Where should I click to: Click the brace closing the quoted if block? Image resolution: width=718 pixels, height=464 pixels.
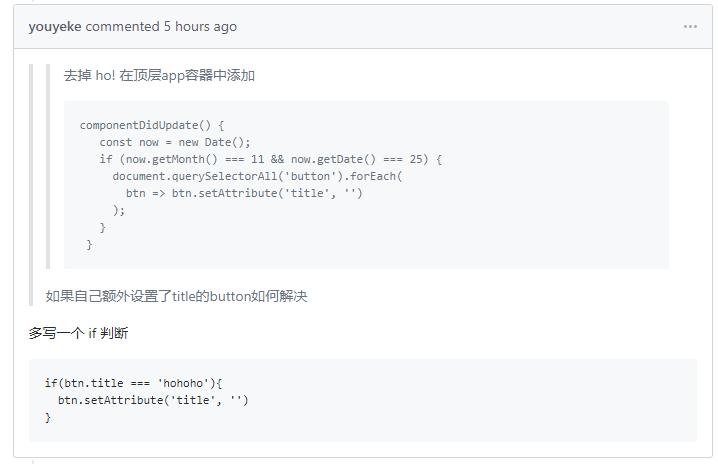coord(103,227)
